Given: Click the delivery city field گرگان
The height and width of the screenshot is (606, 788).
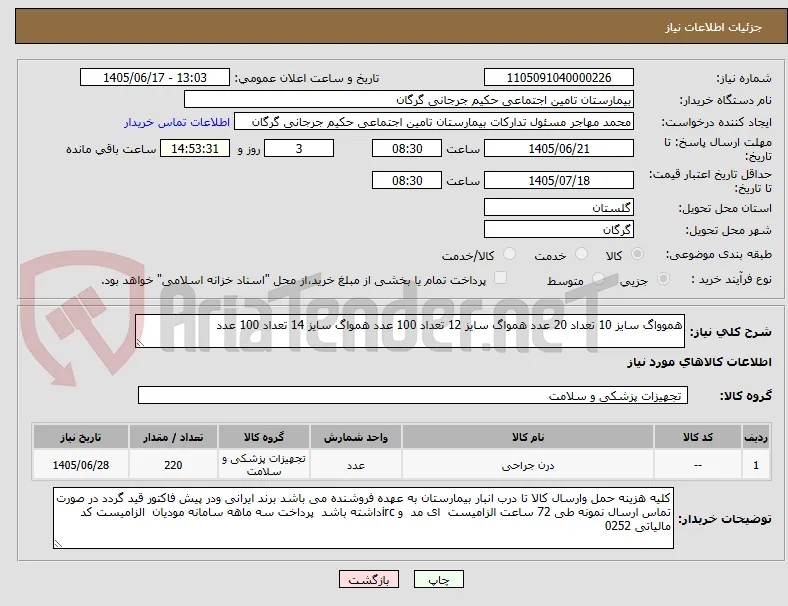Looking at the screenshot, I should click(x=559, y=229).
